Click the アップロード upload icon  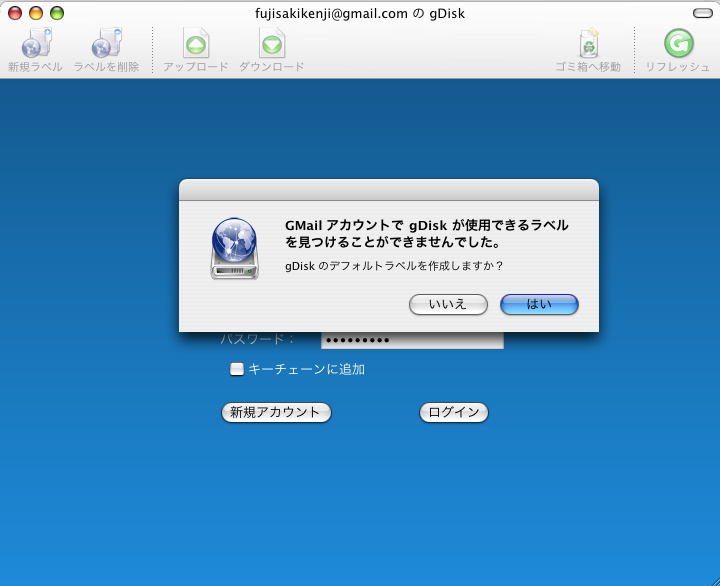(x=196, y=43)
